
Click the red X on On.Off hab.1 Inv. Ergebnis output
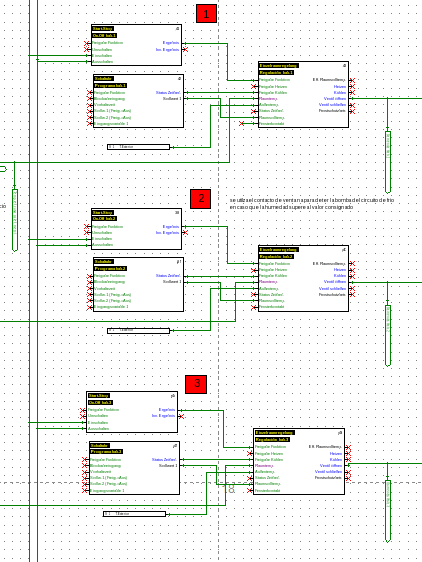(x=185, y=49)
